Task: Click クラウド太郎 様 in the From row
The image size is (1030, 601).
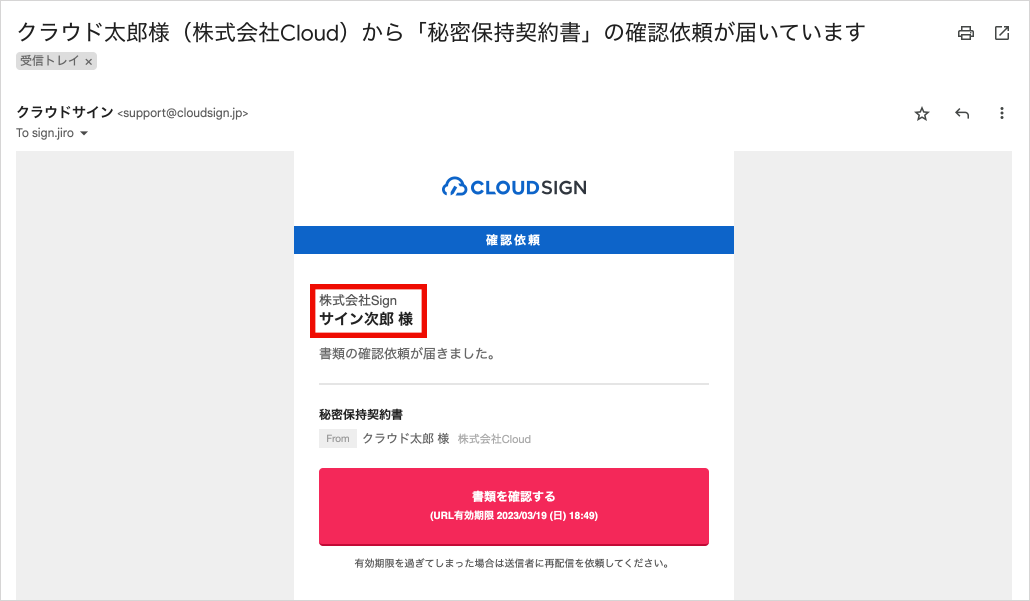Action: pos(405,439)
